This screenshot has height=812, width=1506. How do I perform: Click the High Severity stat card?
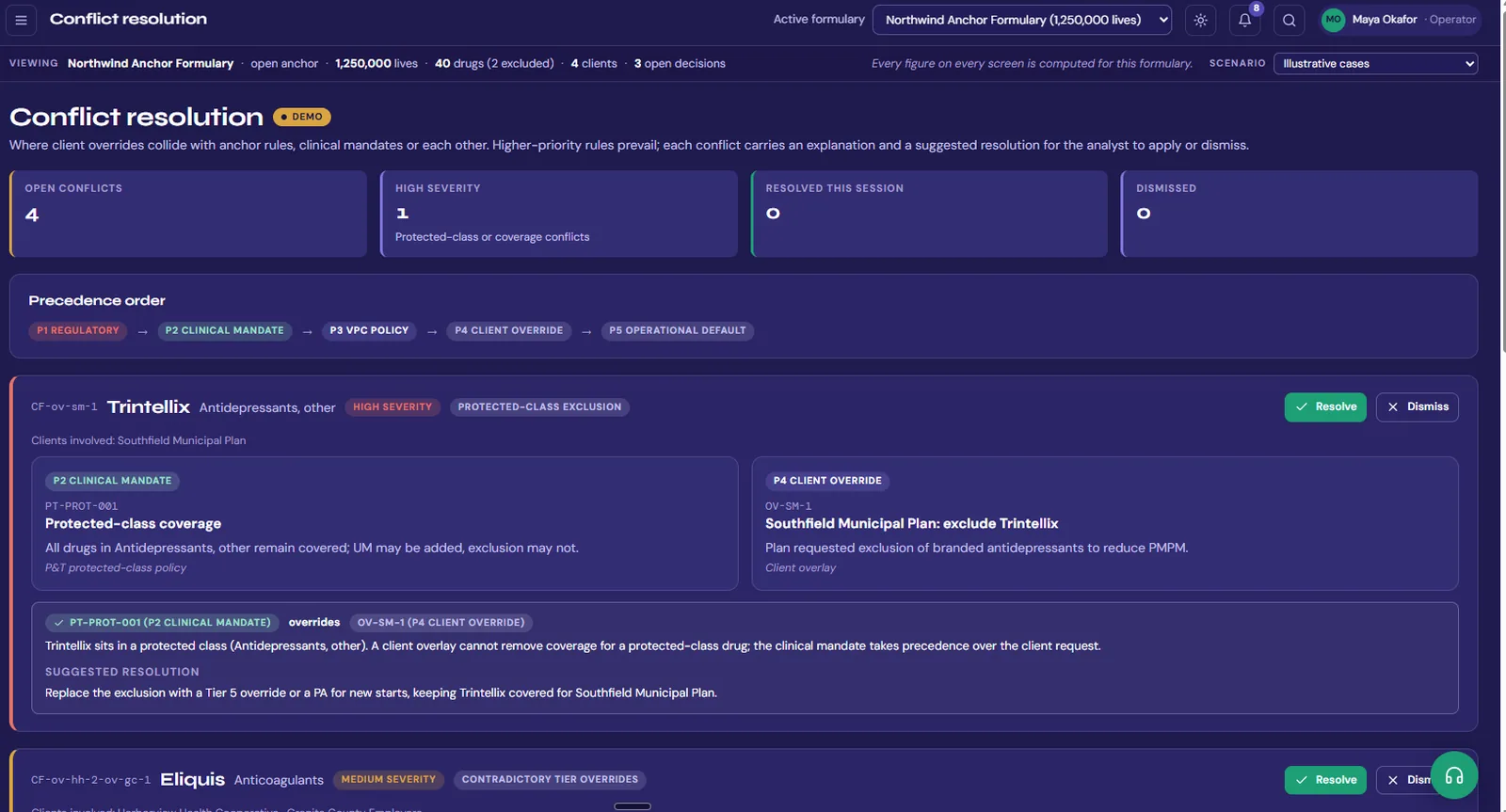(x=559, y=214)
